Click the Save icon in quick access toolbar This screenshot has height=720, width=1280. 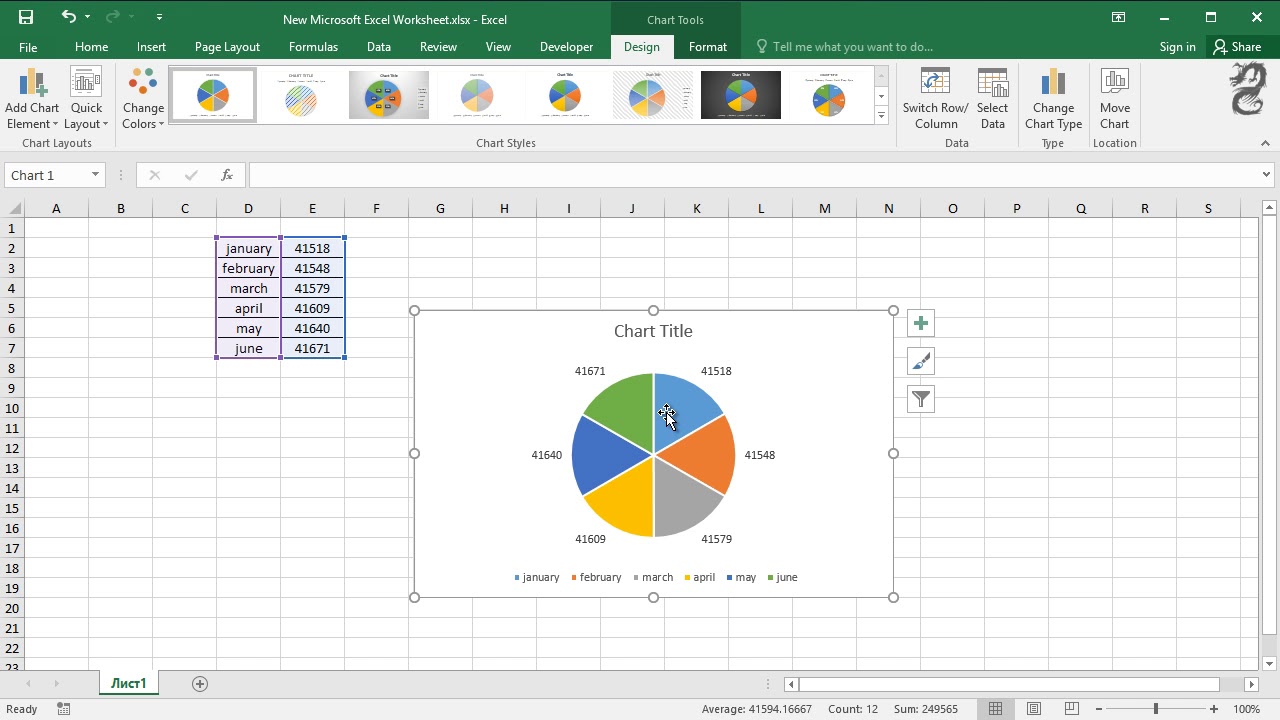point(26,17)
